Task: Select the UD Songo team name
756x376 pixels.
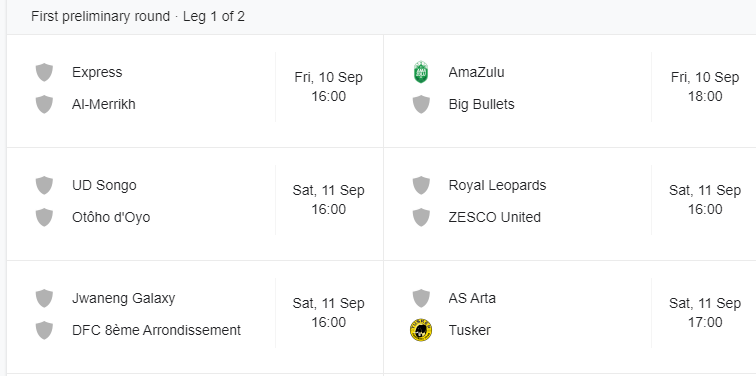Action: (104, 185)
